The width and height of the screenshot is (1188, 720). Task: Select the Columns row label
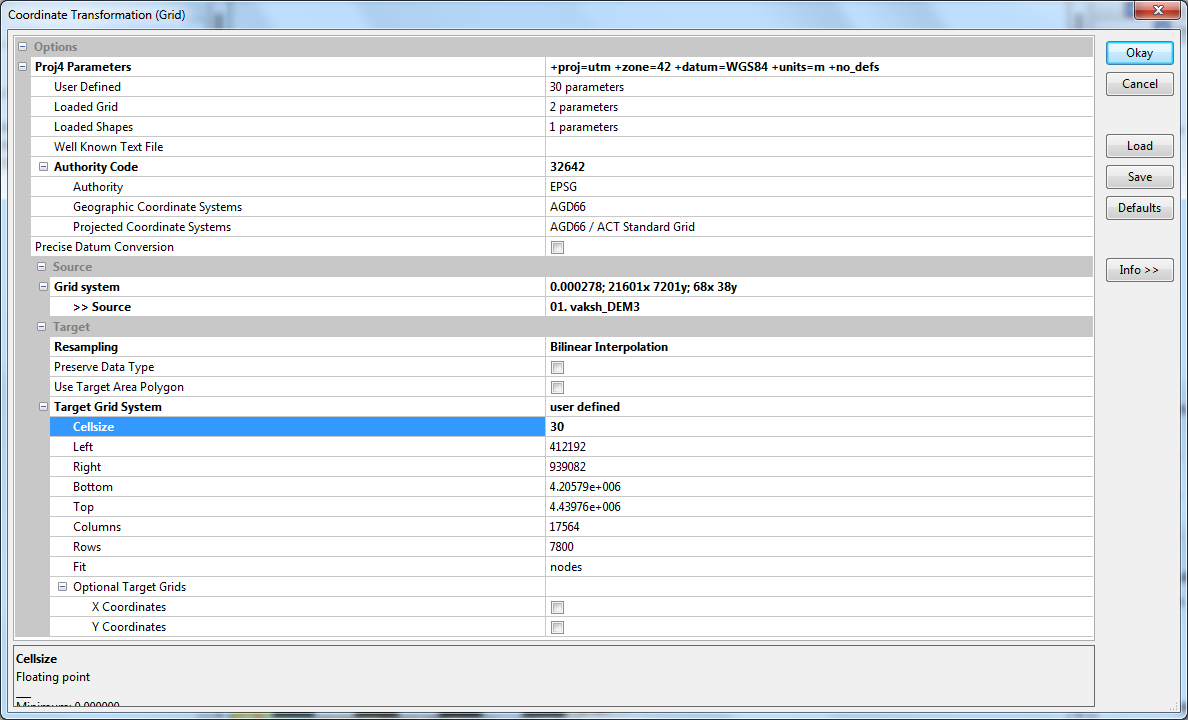click(x=97, y=527)
